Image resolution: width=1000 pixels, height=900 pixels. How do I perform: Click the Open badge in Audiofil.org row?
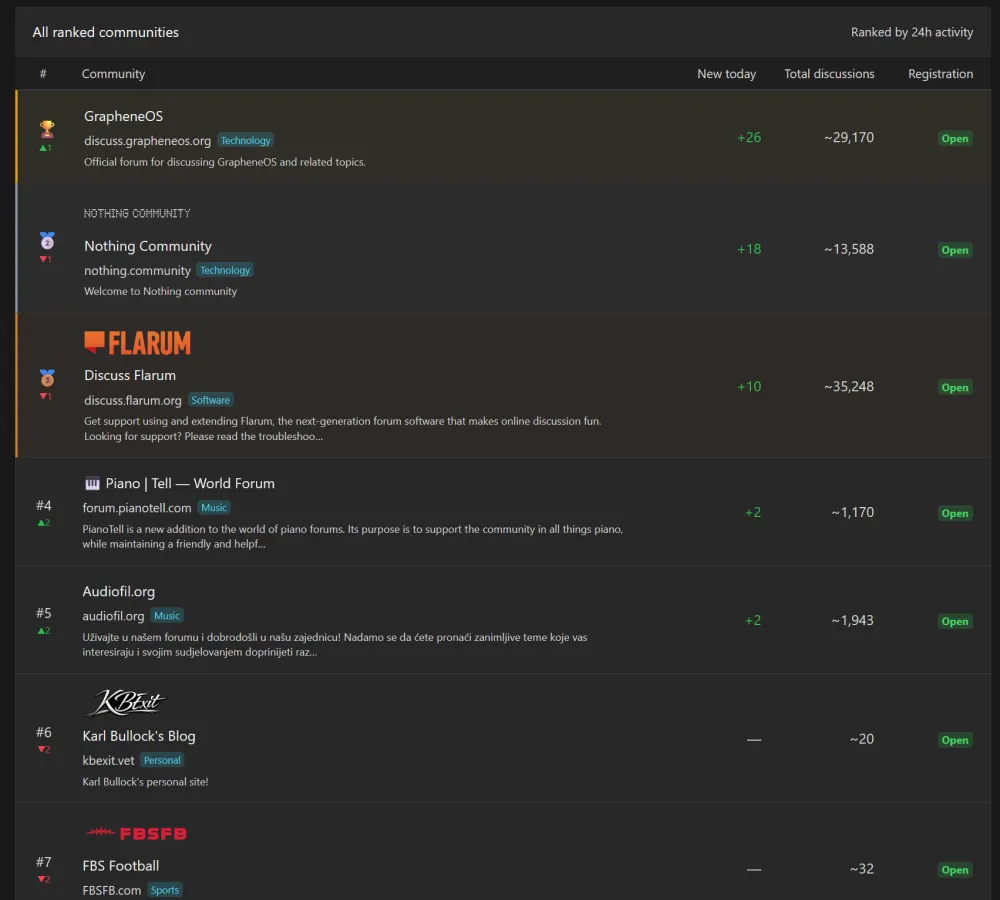955,621
